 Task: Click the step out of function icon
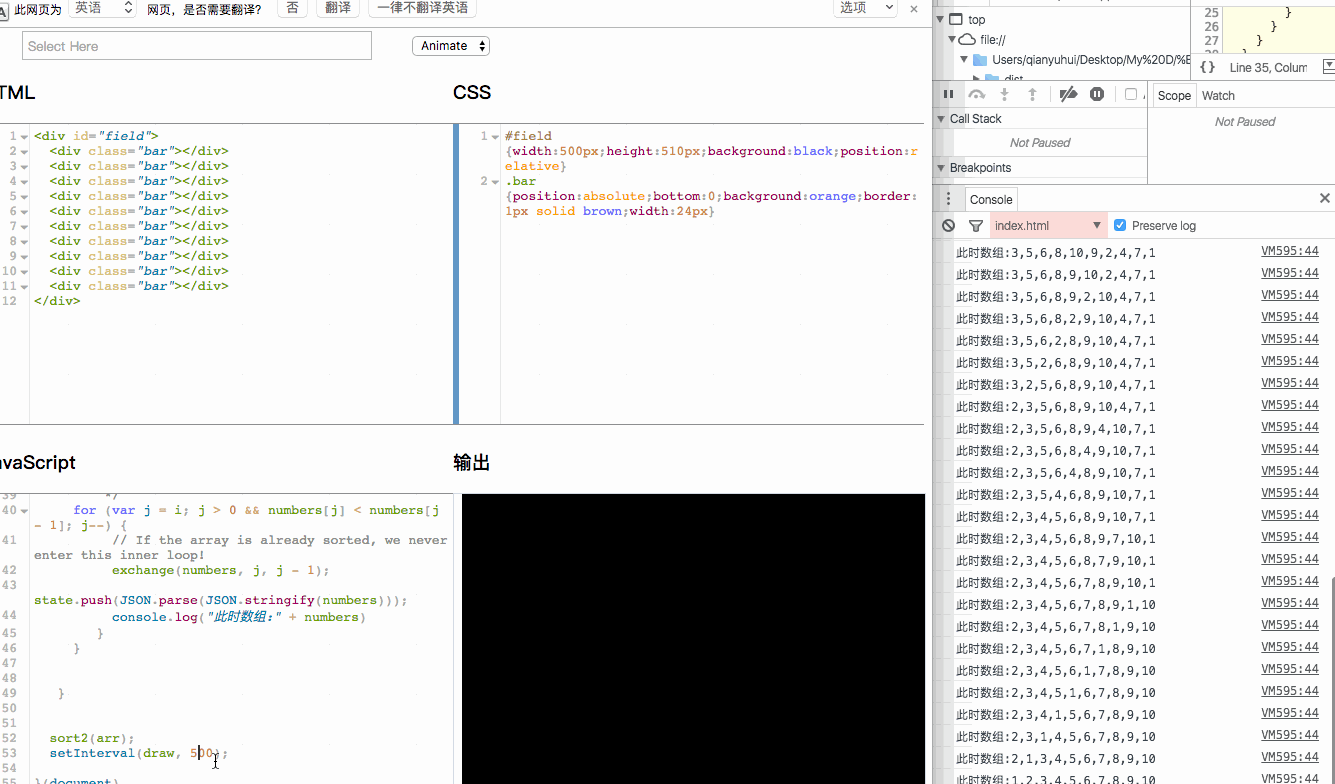tap(1033, 94)
